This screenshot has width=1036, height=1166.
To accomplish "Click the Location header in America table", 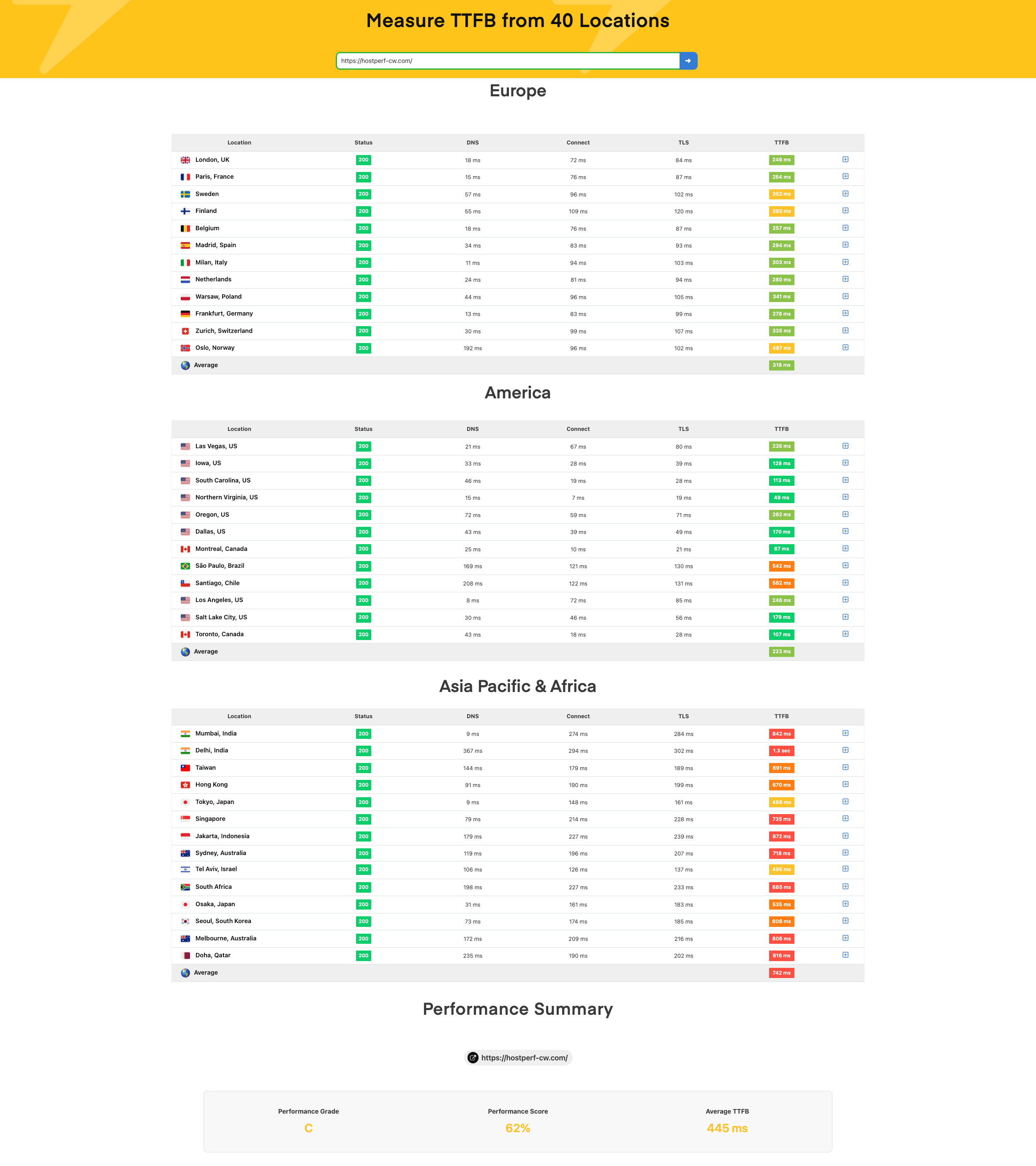I will click(239, 429).
